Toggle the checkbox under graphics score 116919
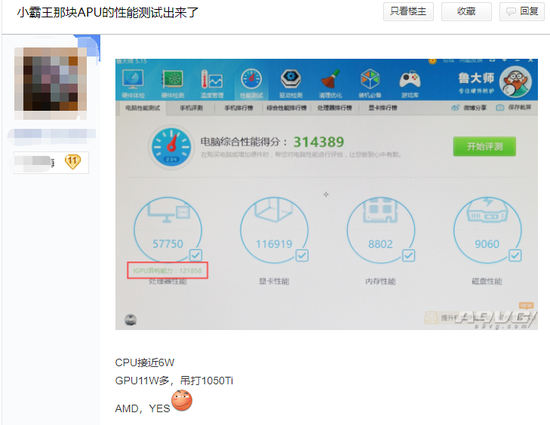 click(302, 255)
